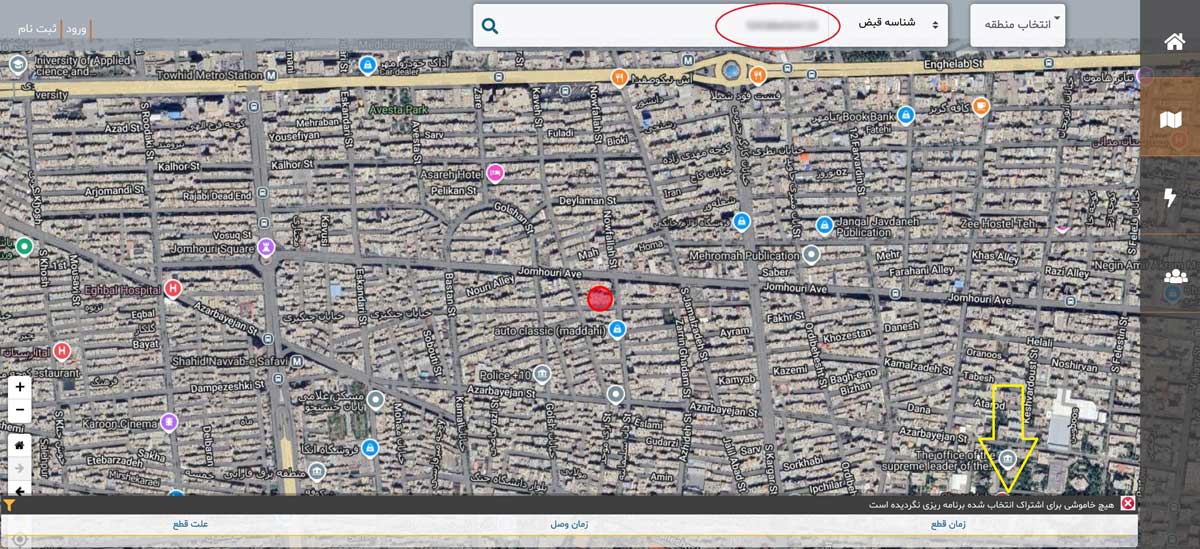Click the orange cafe marker near Enghelab St
This screenshot has height=549, width=1200.
(x=981, y=105)
